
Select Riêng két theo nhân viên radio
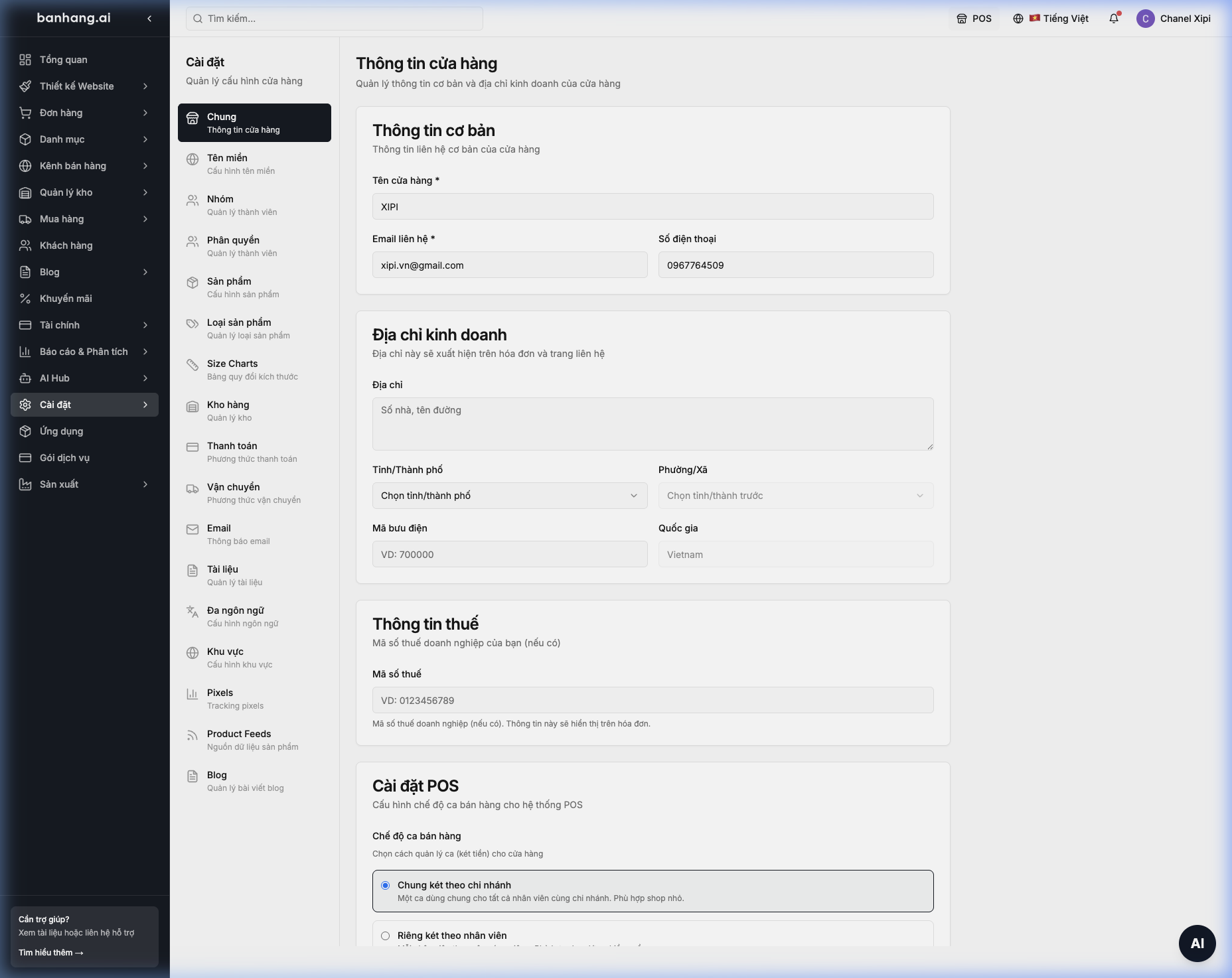(385, 936)
